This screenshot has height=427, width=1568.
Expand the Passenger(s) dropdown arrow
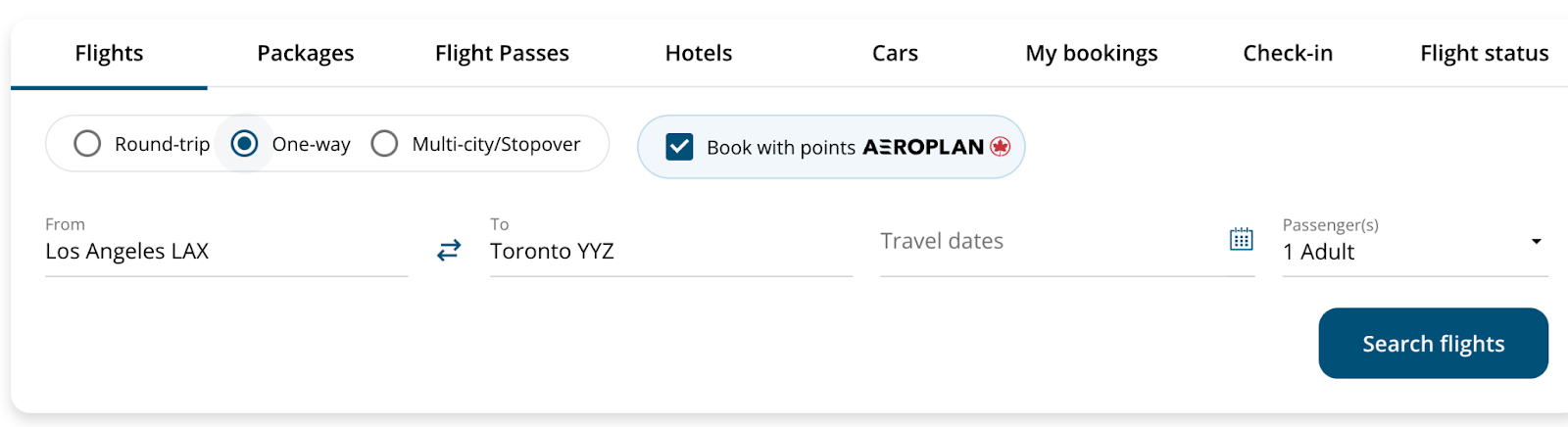coord(1536,241)
